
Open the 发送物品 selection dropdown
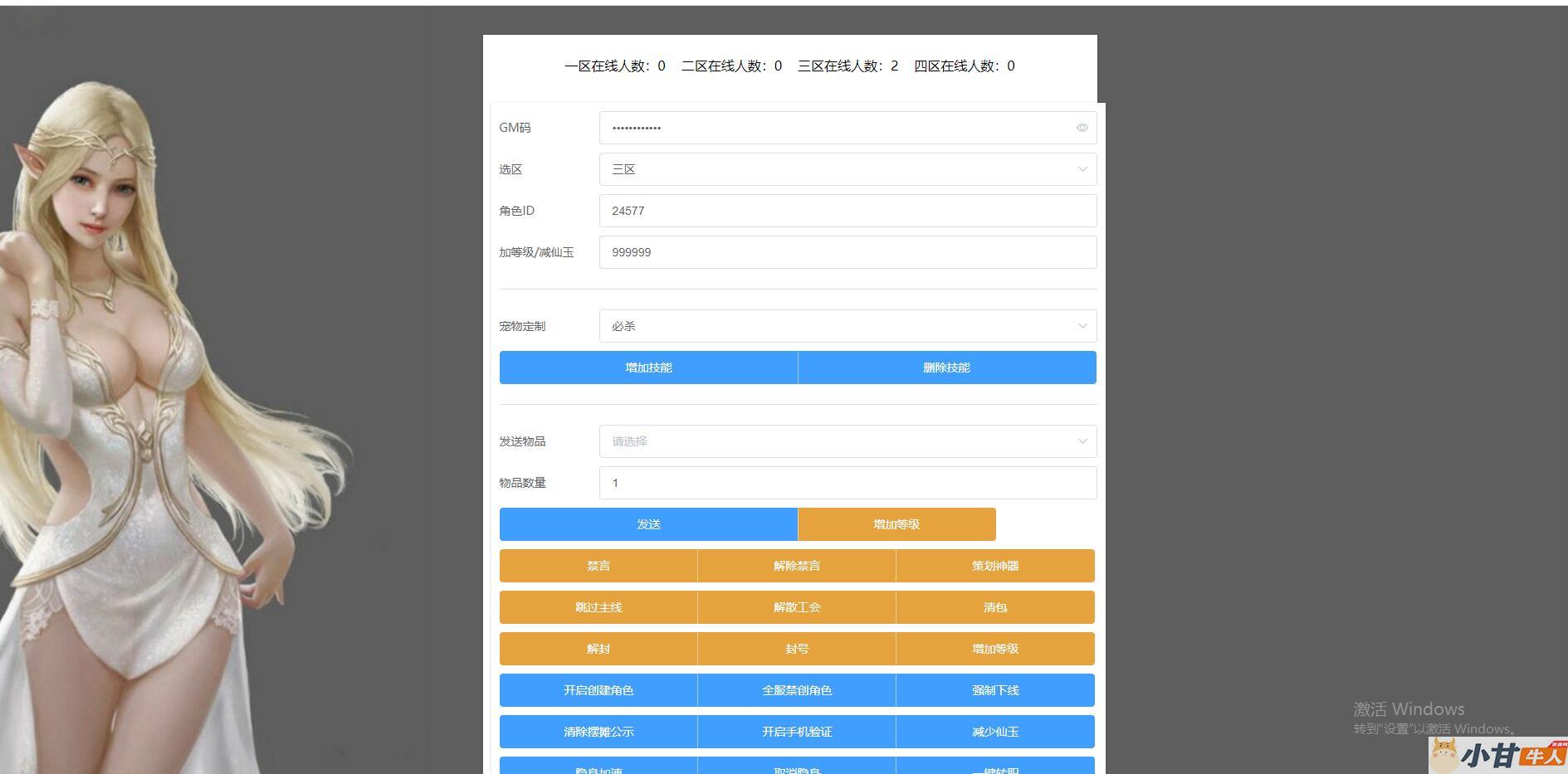point(847,441)
